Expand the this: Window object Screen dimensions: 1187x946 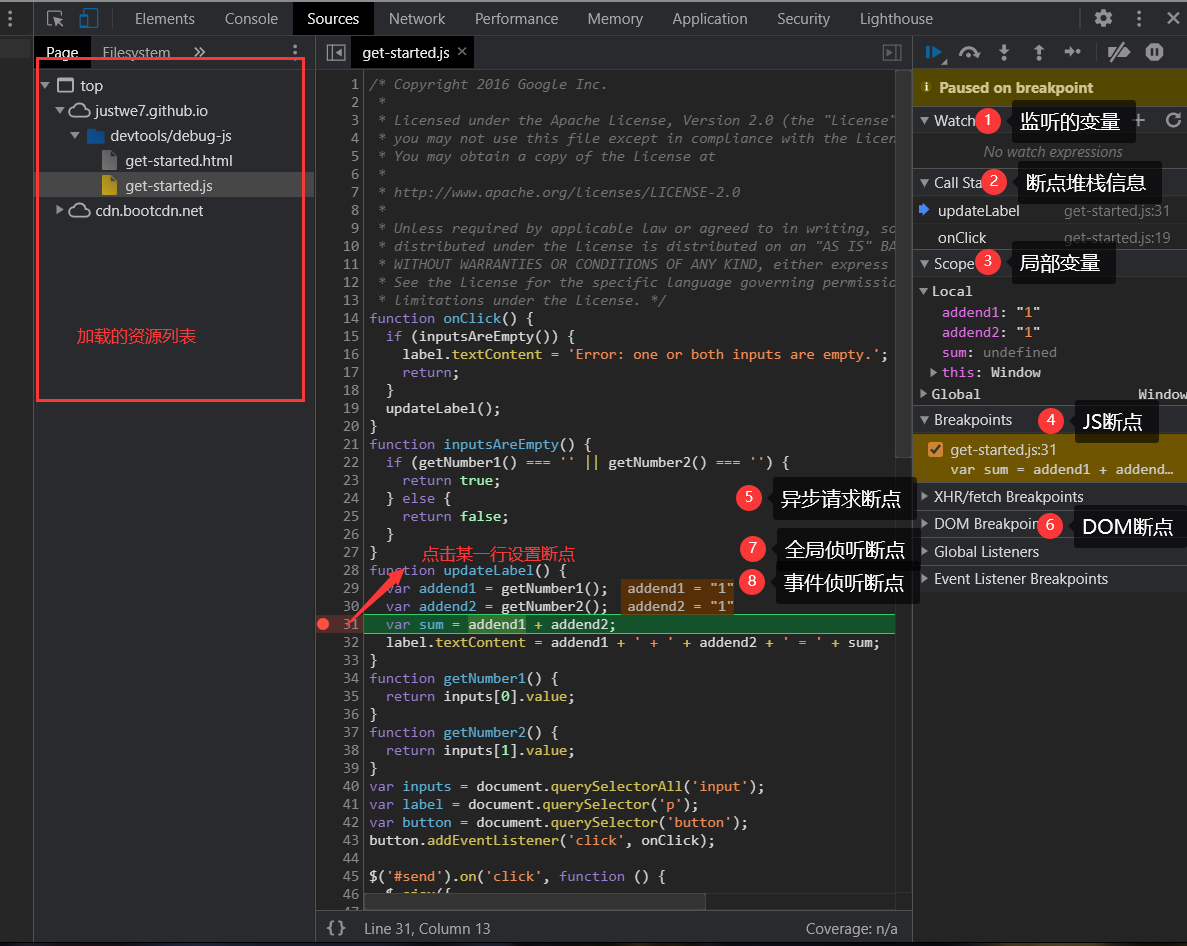tap(933, 372)
